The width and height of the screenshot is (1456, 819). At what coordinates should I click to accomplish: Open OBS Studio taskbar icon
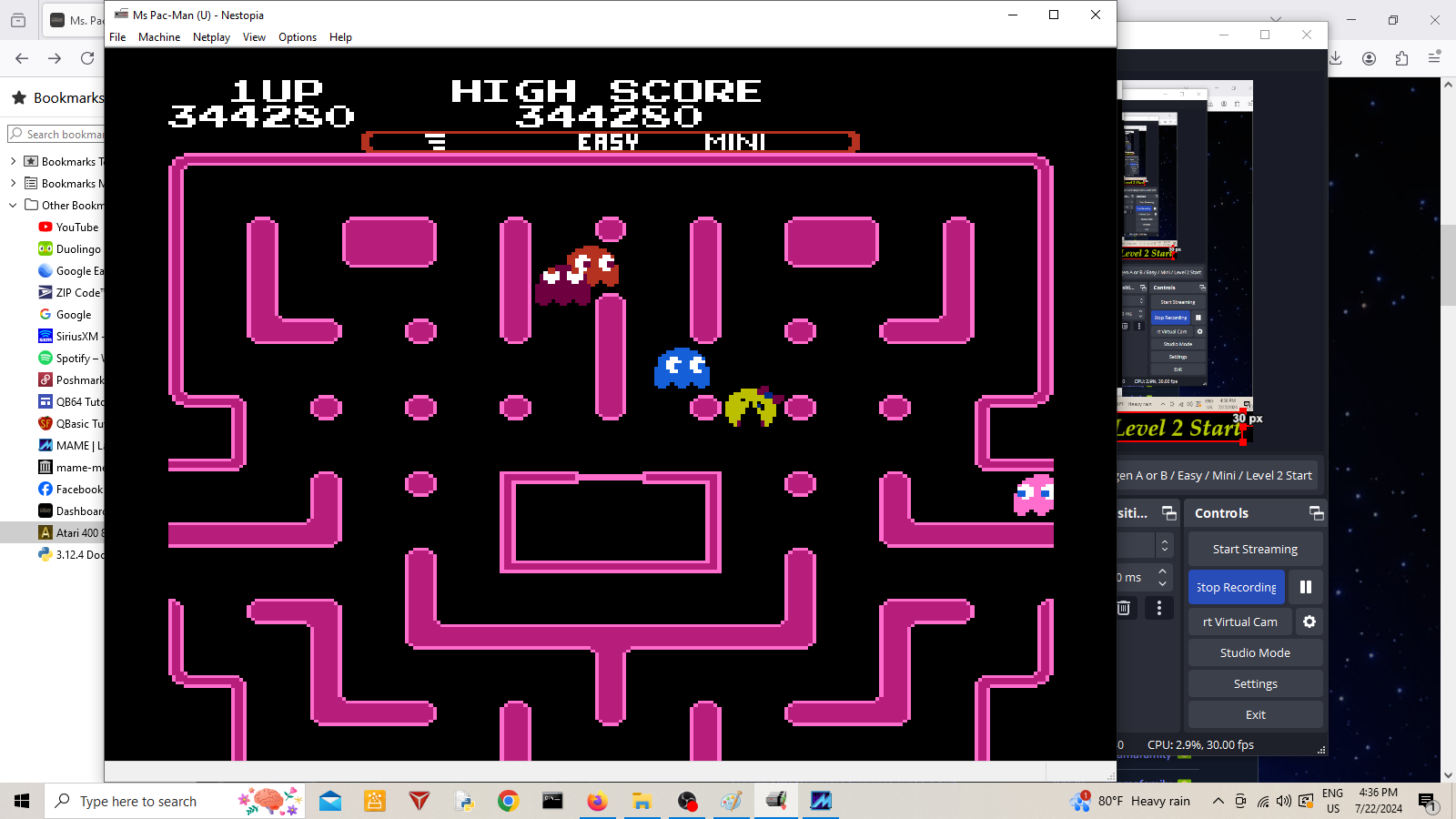pos(687,801)
